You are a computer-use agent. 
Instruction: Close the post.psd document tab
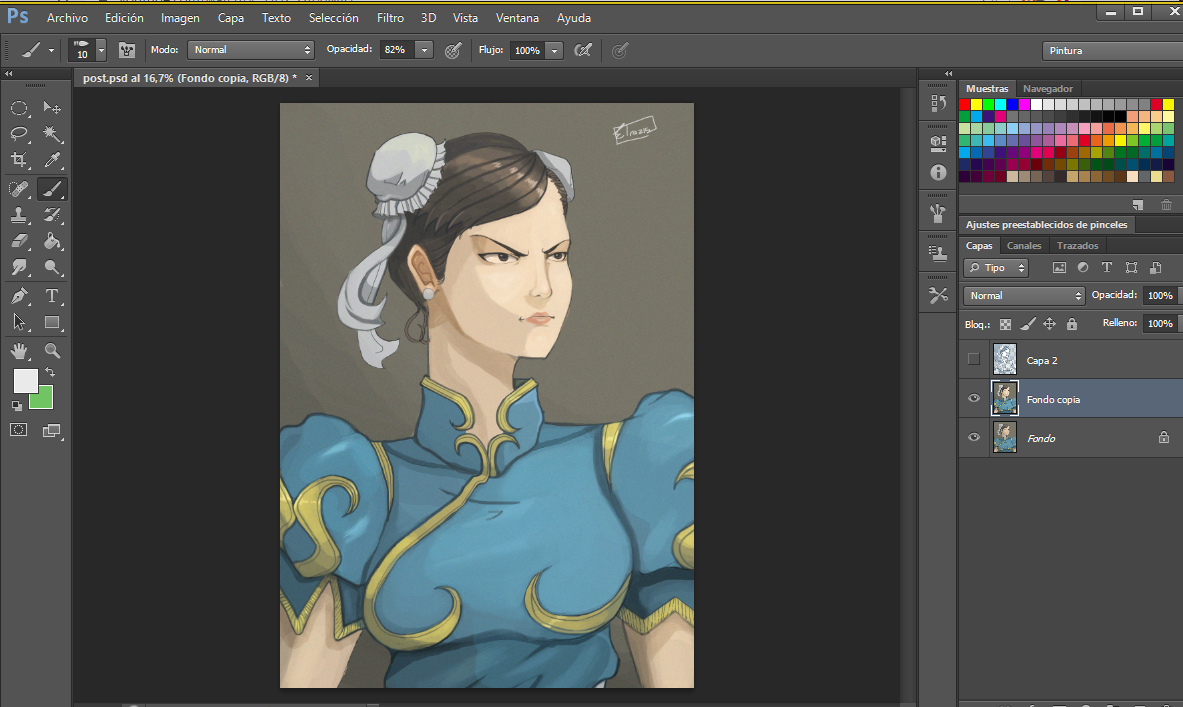pos(309,78)
